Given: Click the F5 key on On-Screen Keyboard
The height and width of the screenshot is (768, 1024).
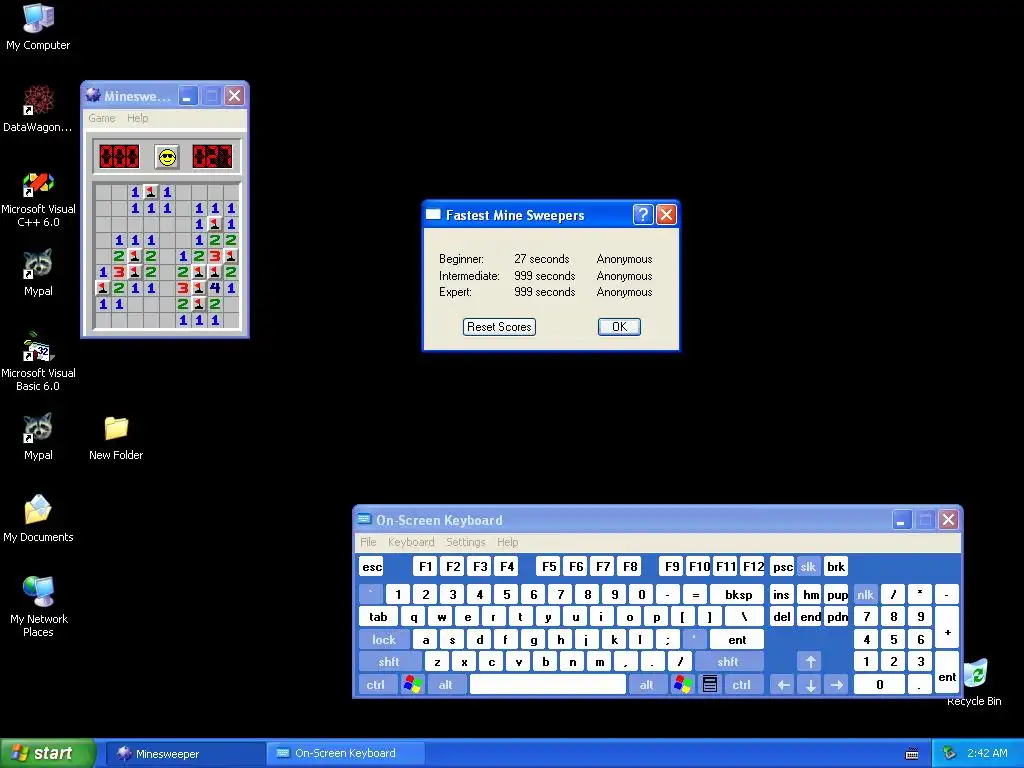Looking at the screenshot, I should coord(549,567).
